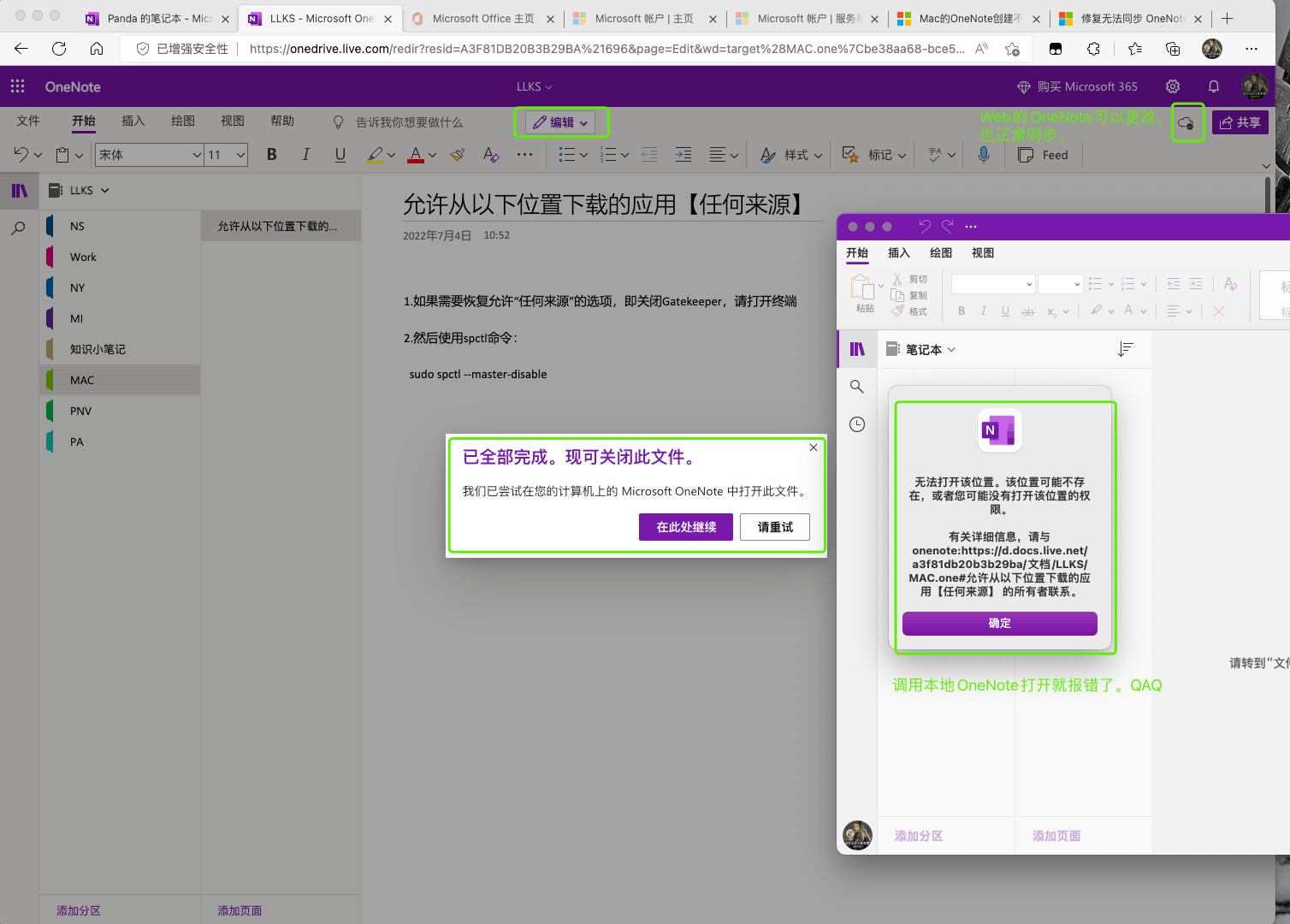1290x924 pixels.
Task: Open the 编辑 editing mode dropdown
Action: click(x=561, y=122)
